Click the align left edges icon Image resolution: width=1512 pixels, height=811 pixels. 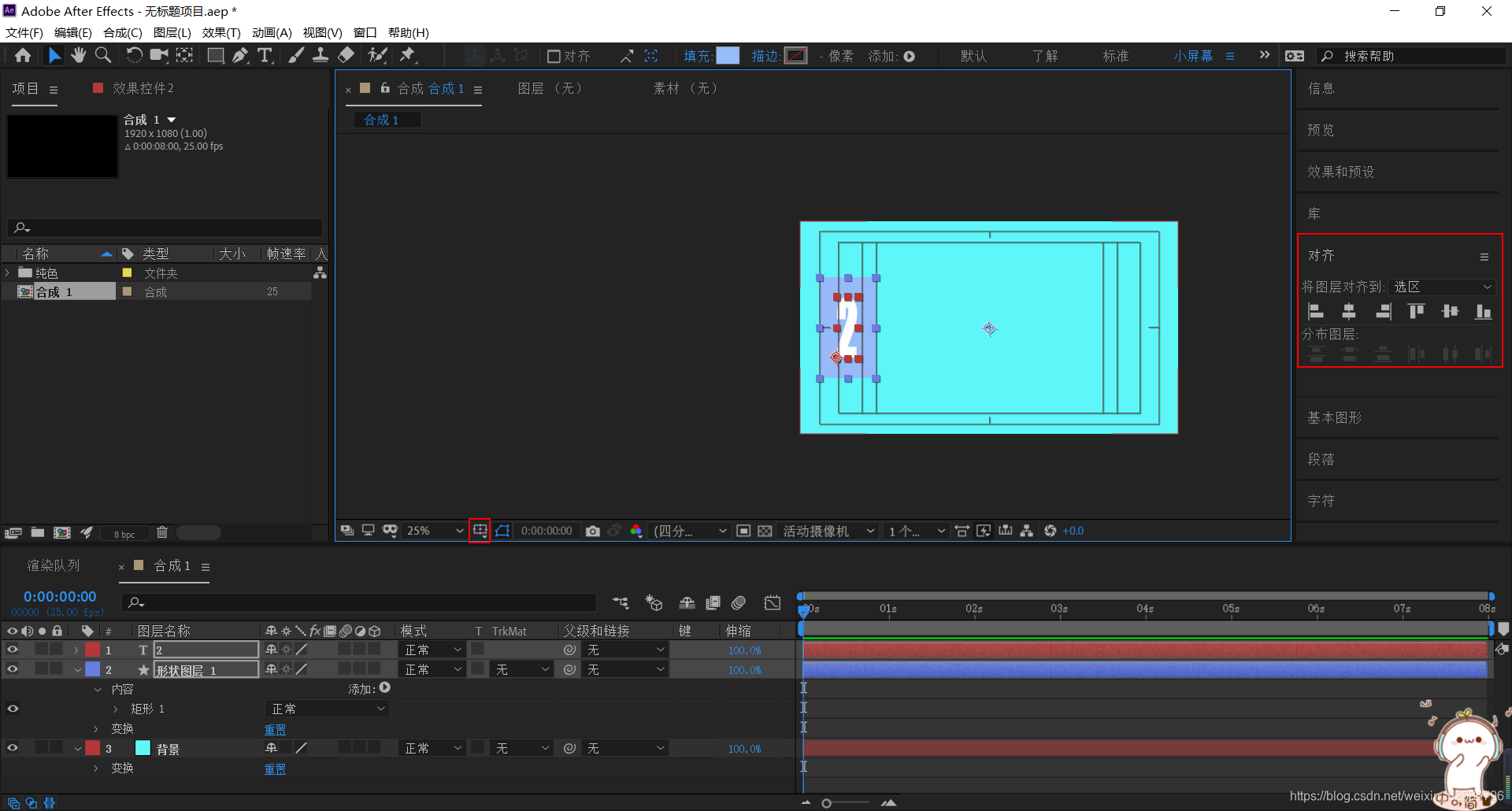pos(1316,312)
